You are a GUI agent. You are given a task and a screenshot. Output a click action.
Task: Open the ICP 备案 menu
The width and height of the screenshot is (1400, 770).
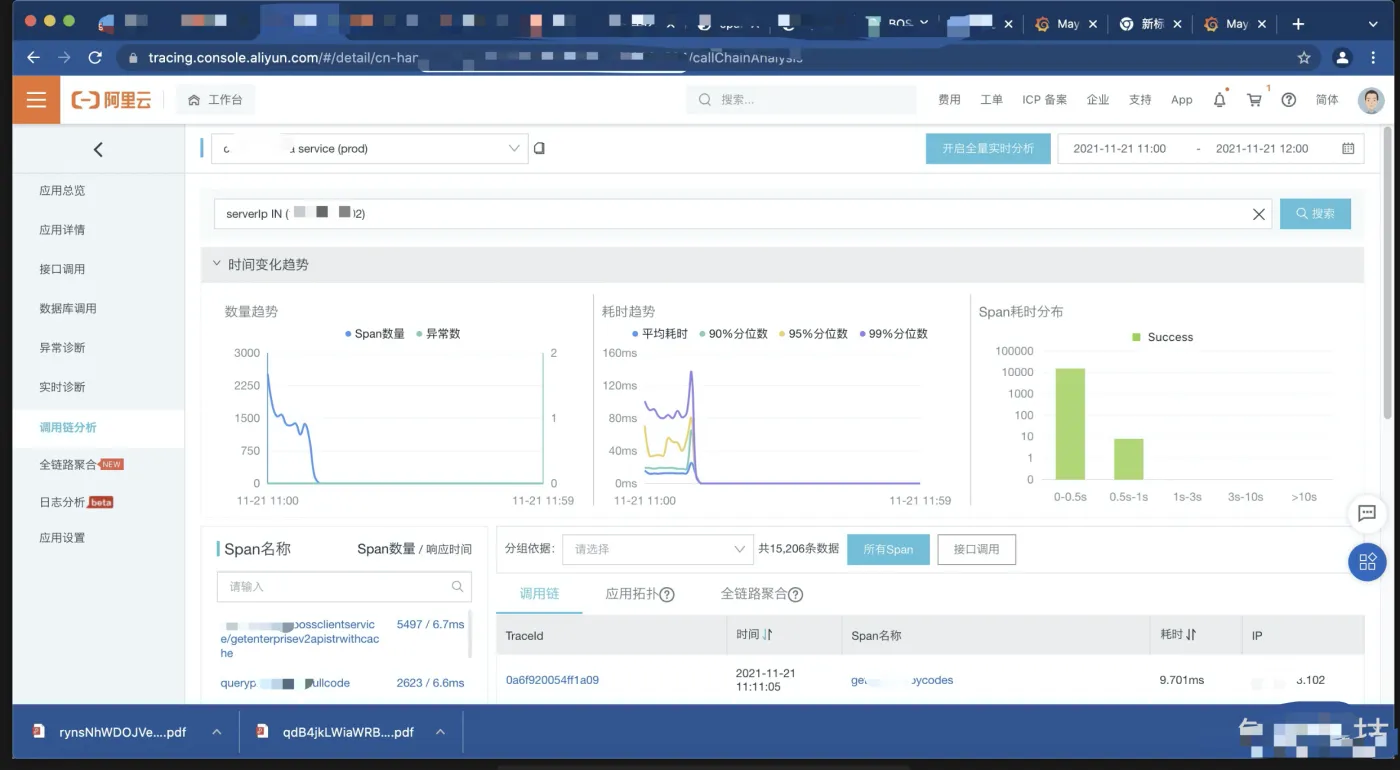[x=1044, y=100]
